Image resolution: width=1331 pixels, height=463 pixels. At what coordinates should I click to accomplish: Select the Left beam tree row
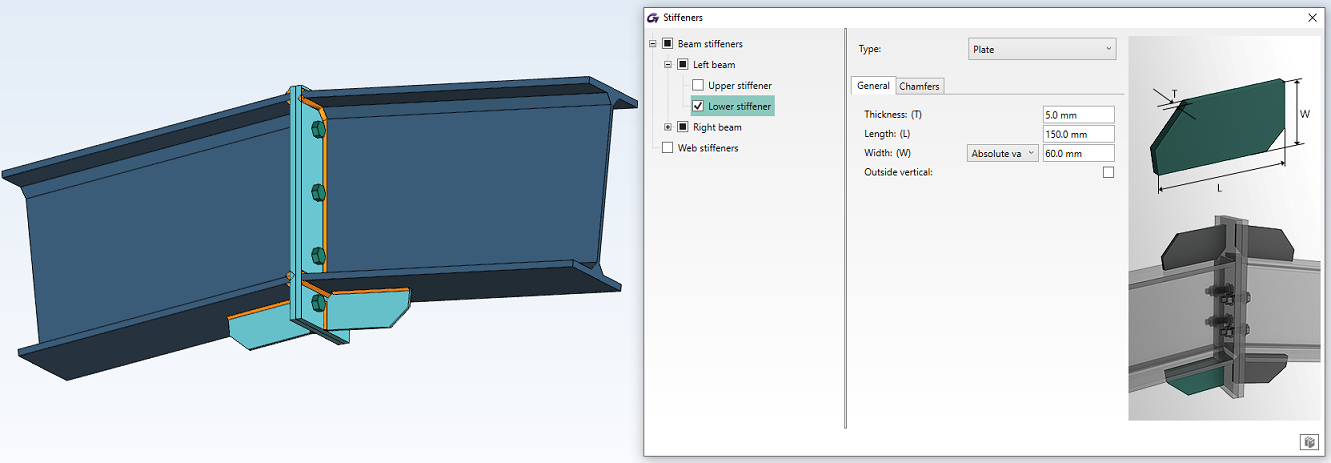[x=714, y=65]
